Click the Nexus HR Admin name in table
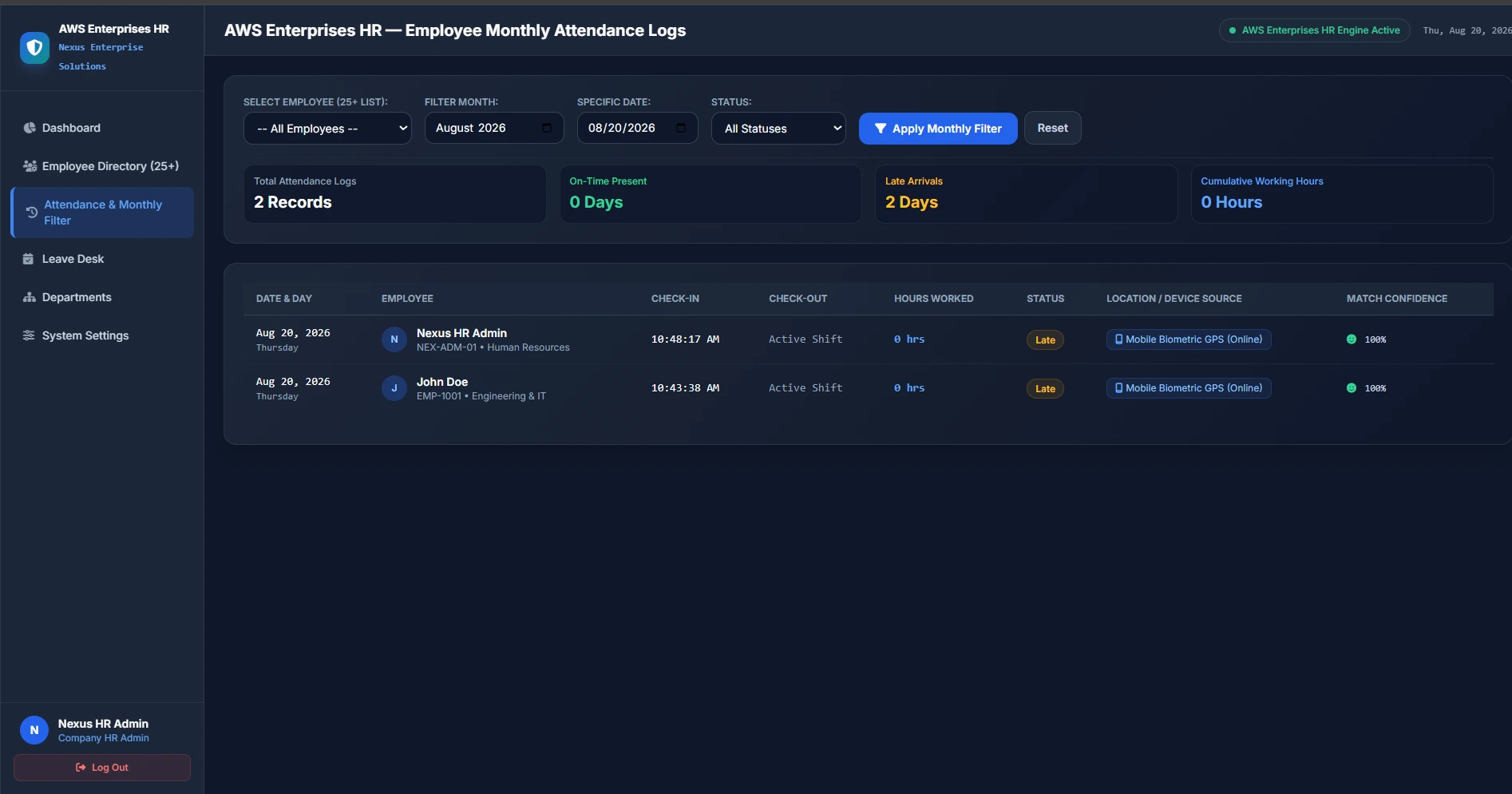The width and height of the screenshot is (1512, 794). pos(461,333)
